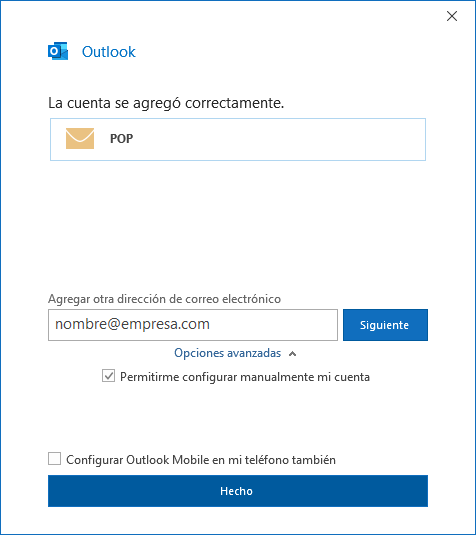Screen dimensions: 476x535
Task: Open the Opciones avanzadas link
Action: [x=228, y=353]
